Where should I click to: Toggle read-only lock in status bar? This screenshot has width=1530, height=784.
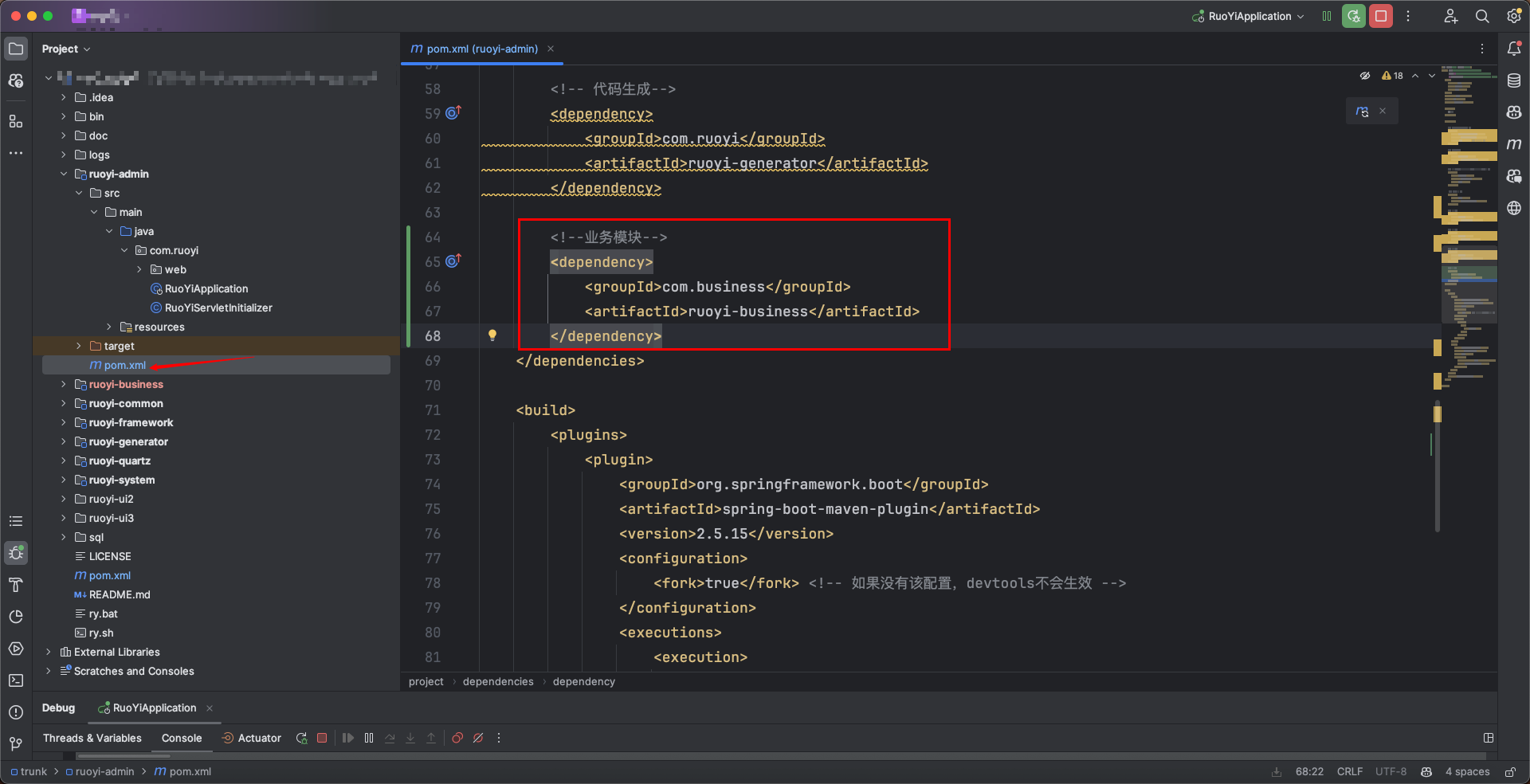[x=1510, y=772]
